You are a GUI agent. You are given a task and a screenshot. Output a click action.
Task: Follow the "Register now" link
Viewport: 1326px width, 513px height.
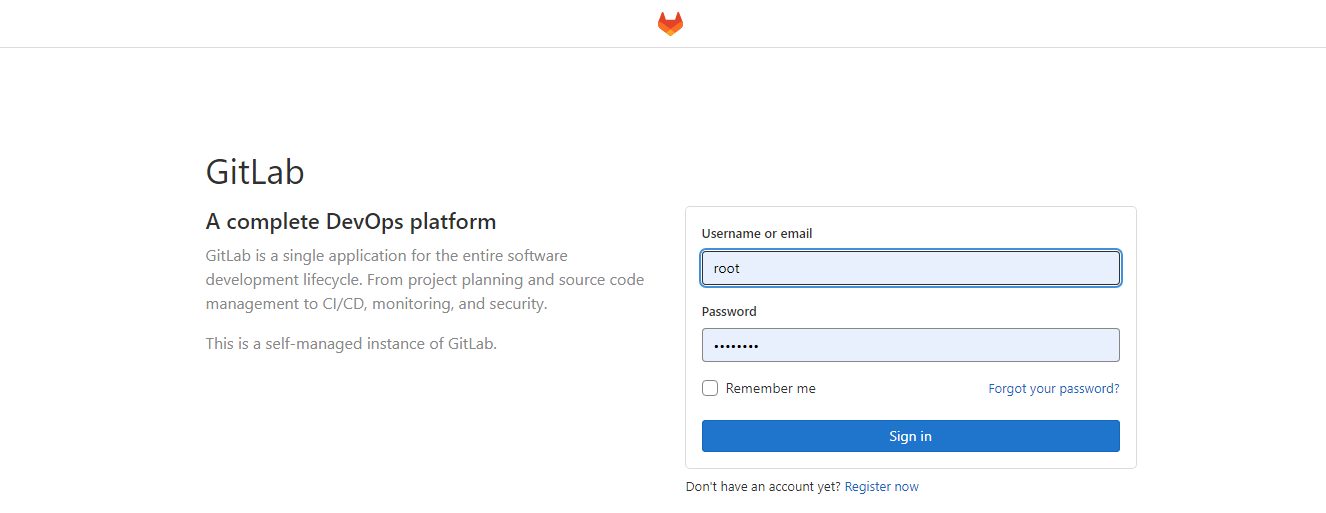point(881,487)
